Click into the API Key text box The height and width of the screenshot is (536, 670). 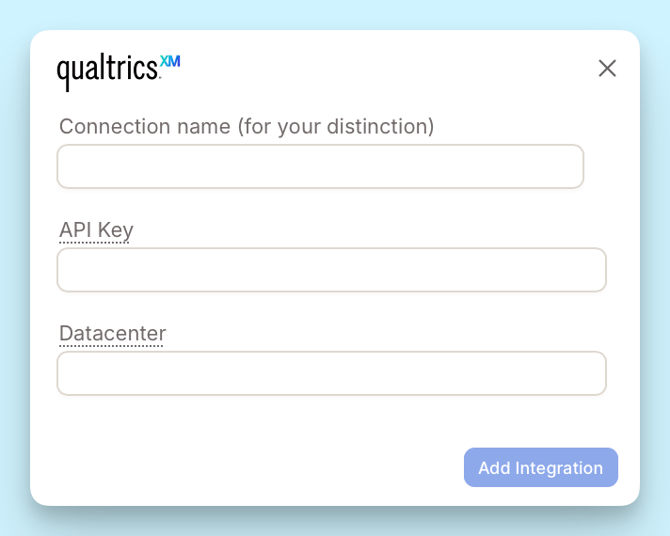pos(332,270)
